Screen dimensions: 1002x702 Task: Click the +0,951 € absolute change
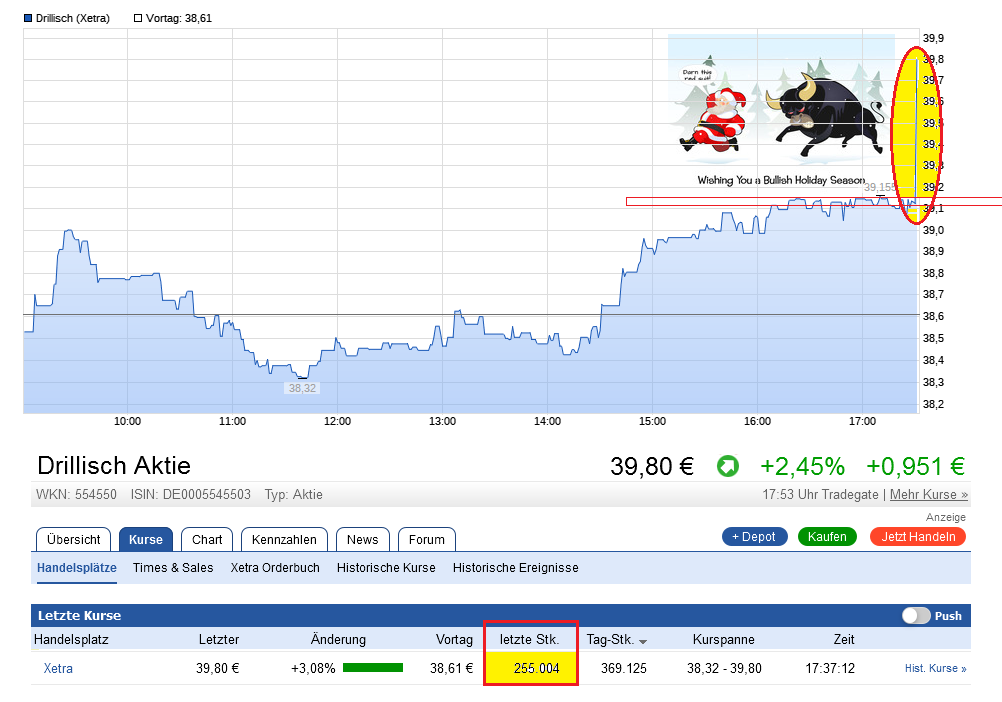915,466
